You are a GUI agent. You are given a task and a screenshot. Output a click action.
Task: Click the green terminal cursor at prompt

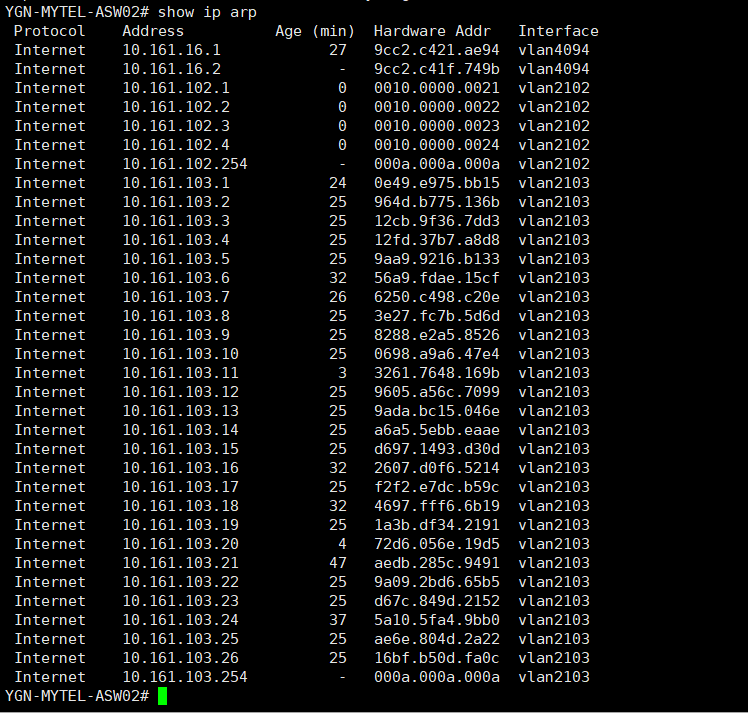[x=162, y=696]
